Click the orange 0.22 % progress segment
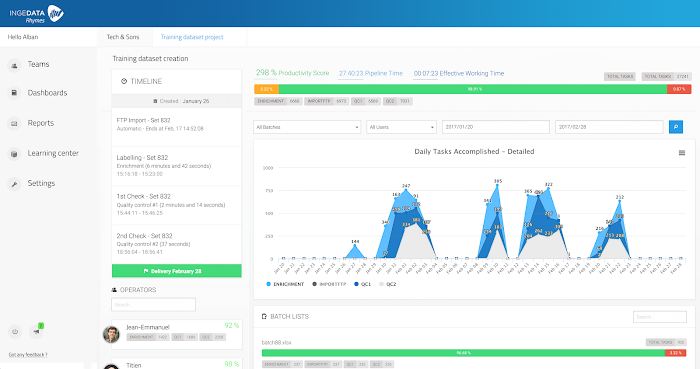The height and width of the screenshot is (369, 700). (267, 89)
